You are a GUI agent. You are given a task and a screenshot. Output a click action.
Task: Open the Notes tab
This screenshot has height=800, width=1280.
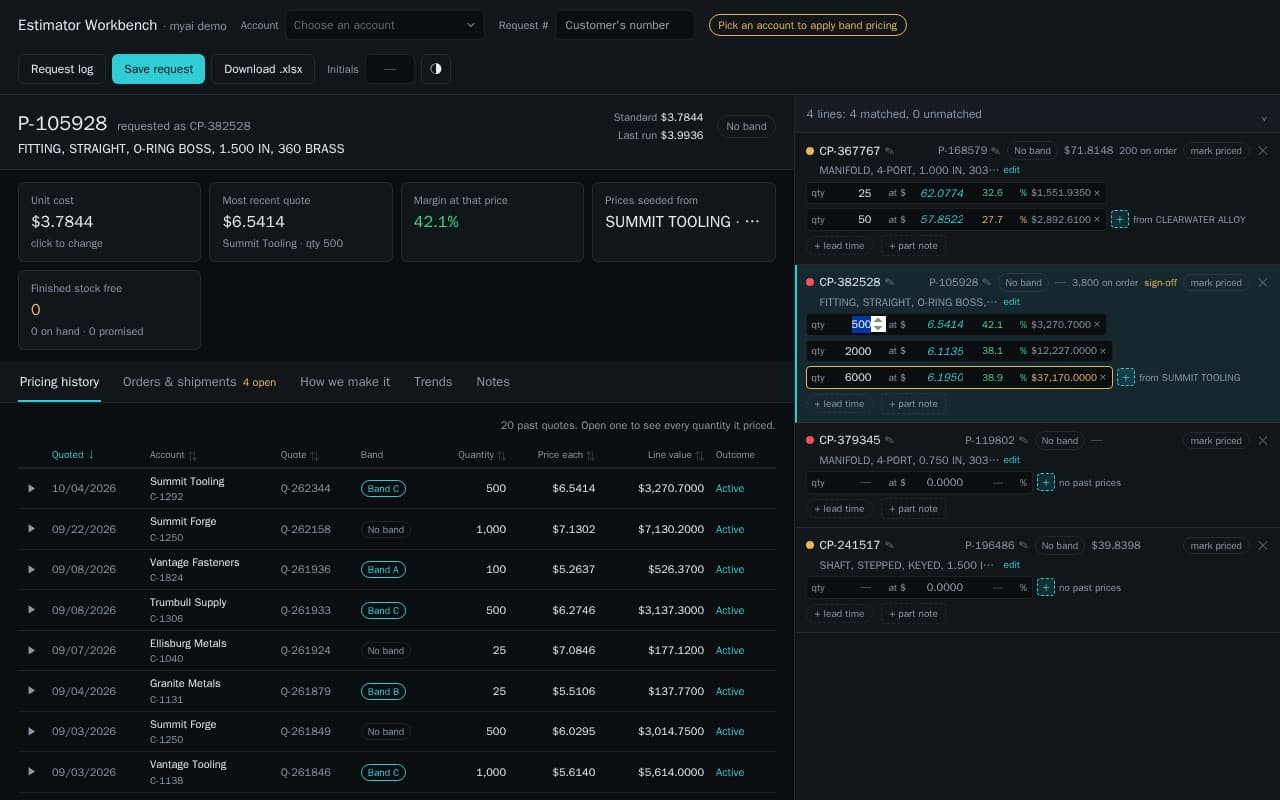click(x=493, y=382)
